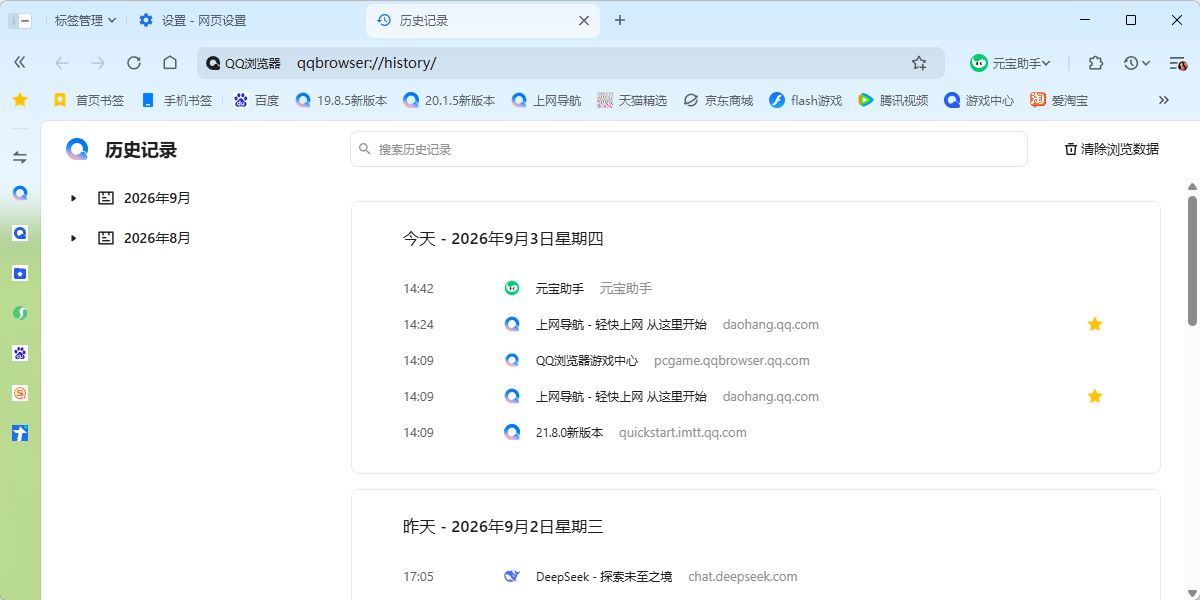Open the history clock dropdown in toolbar
The image size is (1200, 600).
1136,63
